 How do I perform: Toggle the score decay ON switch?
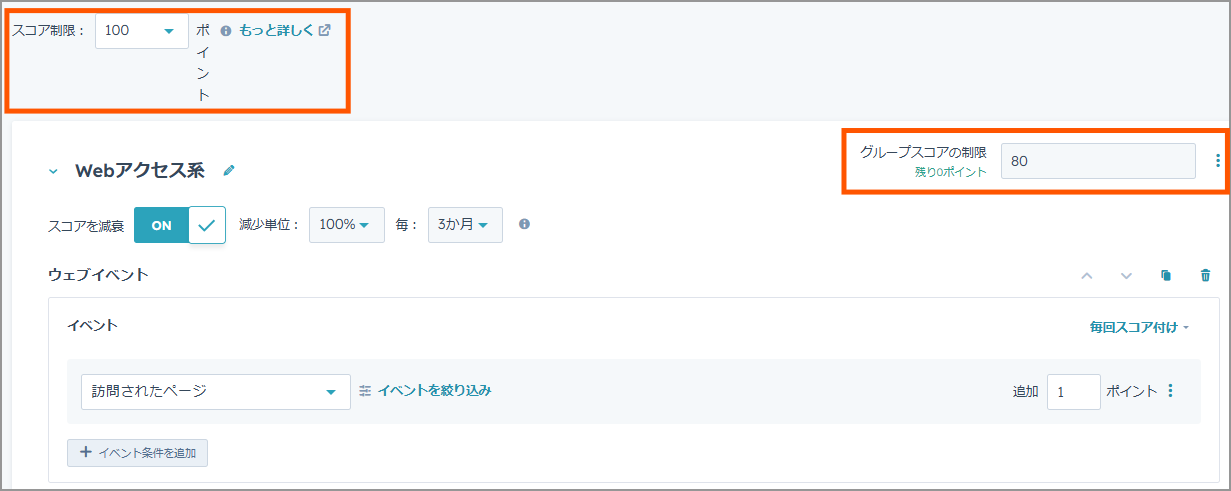click(x=180, y=225)
